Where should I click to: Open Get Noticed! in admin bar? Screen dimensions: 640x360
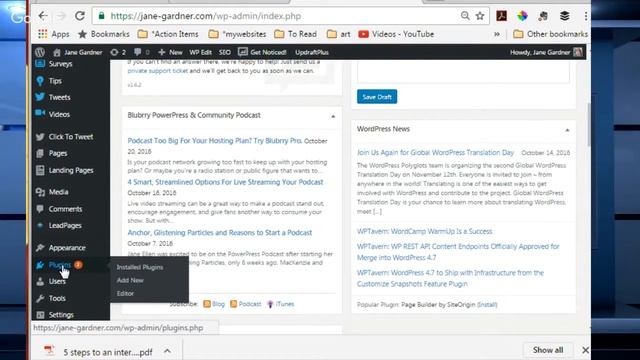[x=262, y=52]
